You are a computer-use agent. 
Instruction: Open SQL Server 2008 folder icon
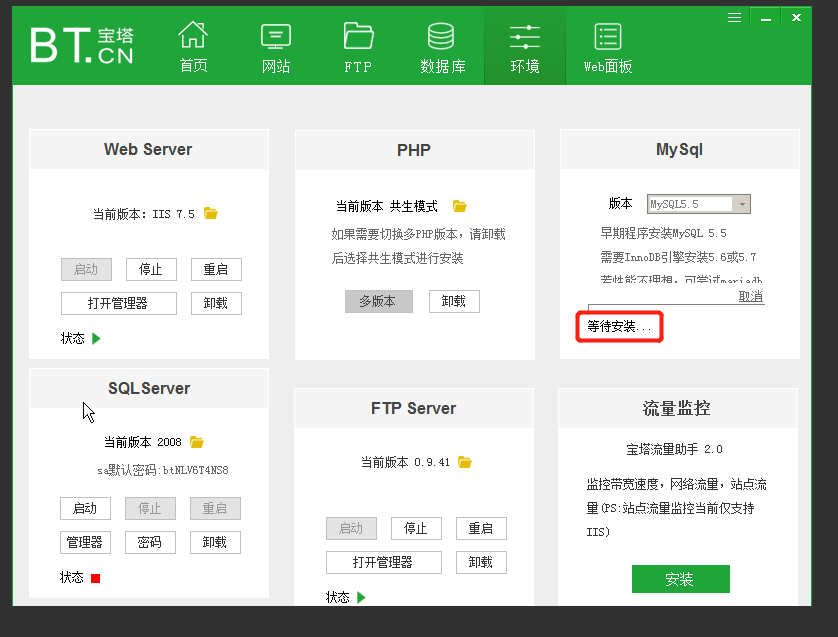pos(197,442)
